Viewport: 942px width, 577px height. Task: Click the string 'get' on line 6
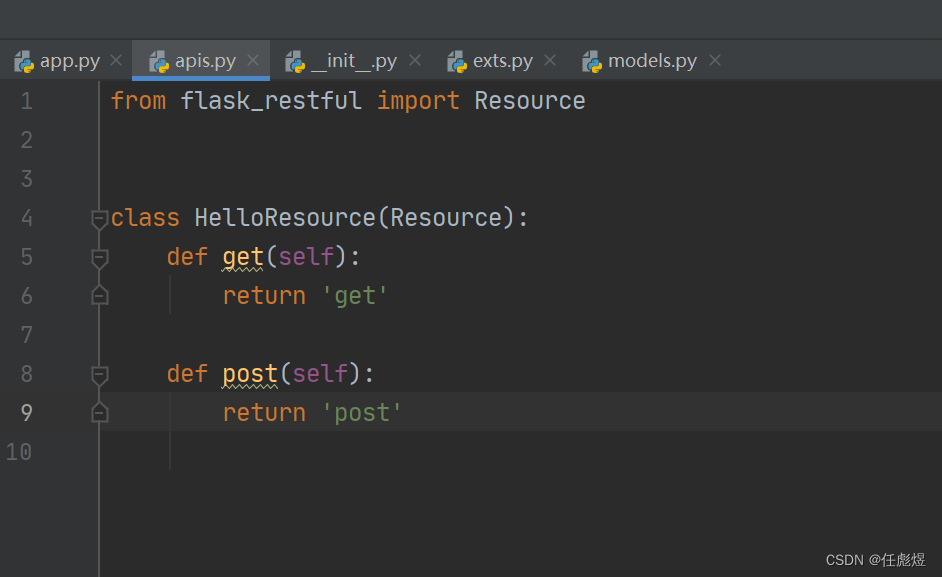[x=355, y=296]
